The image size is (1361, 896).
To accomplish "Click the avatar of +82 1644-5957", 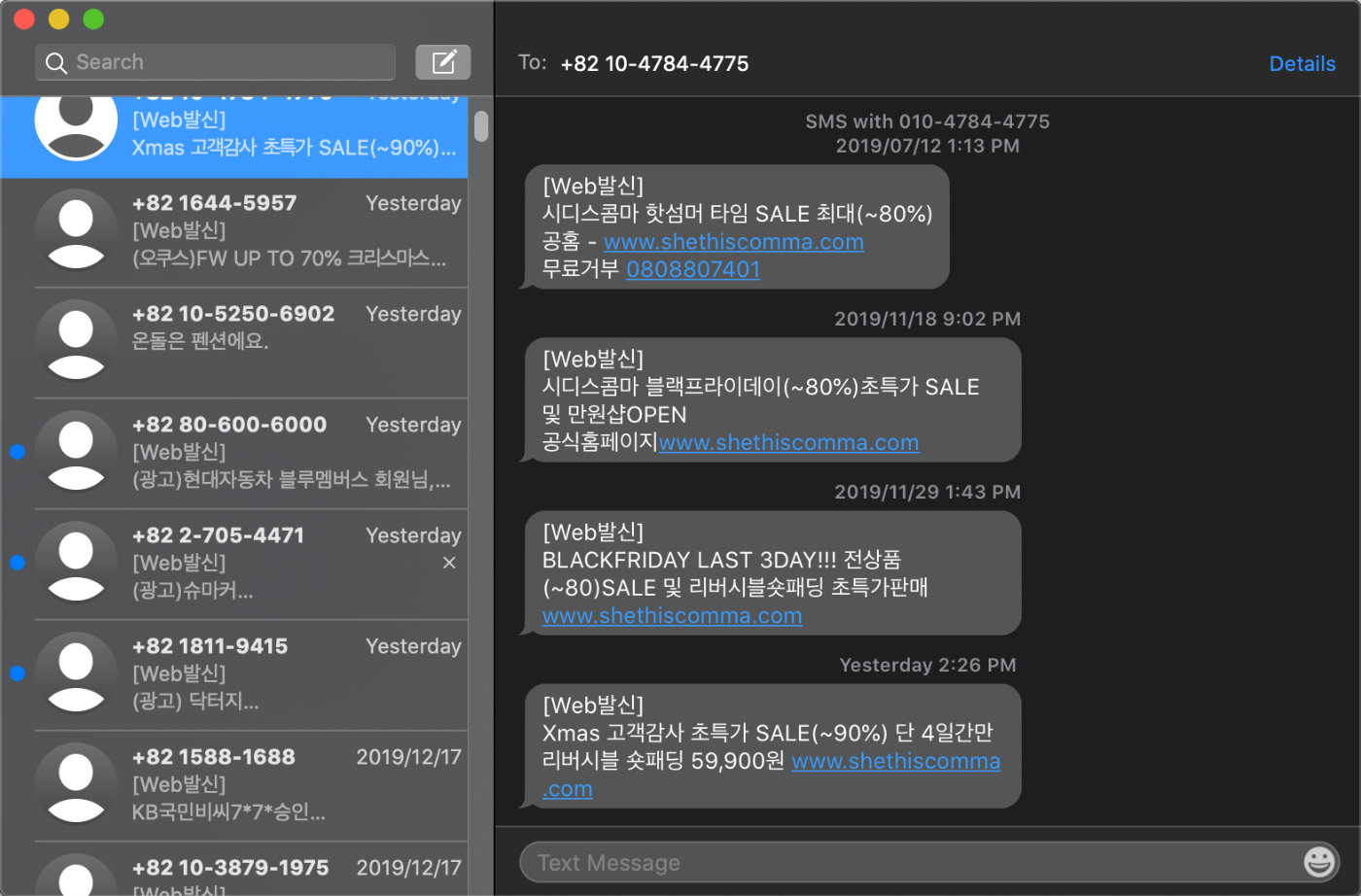I will 76,230.
